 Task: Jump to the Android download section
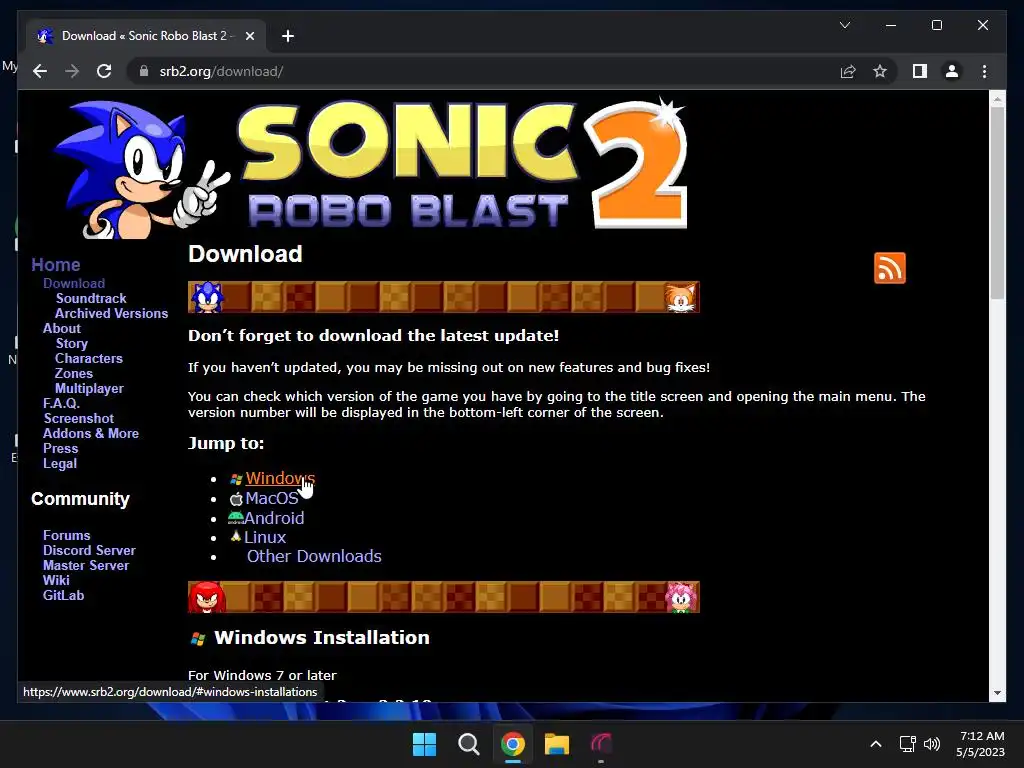274,518
